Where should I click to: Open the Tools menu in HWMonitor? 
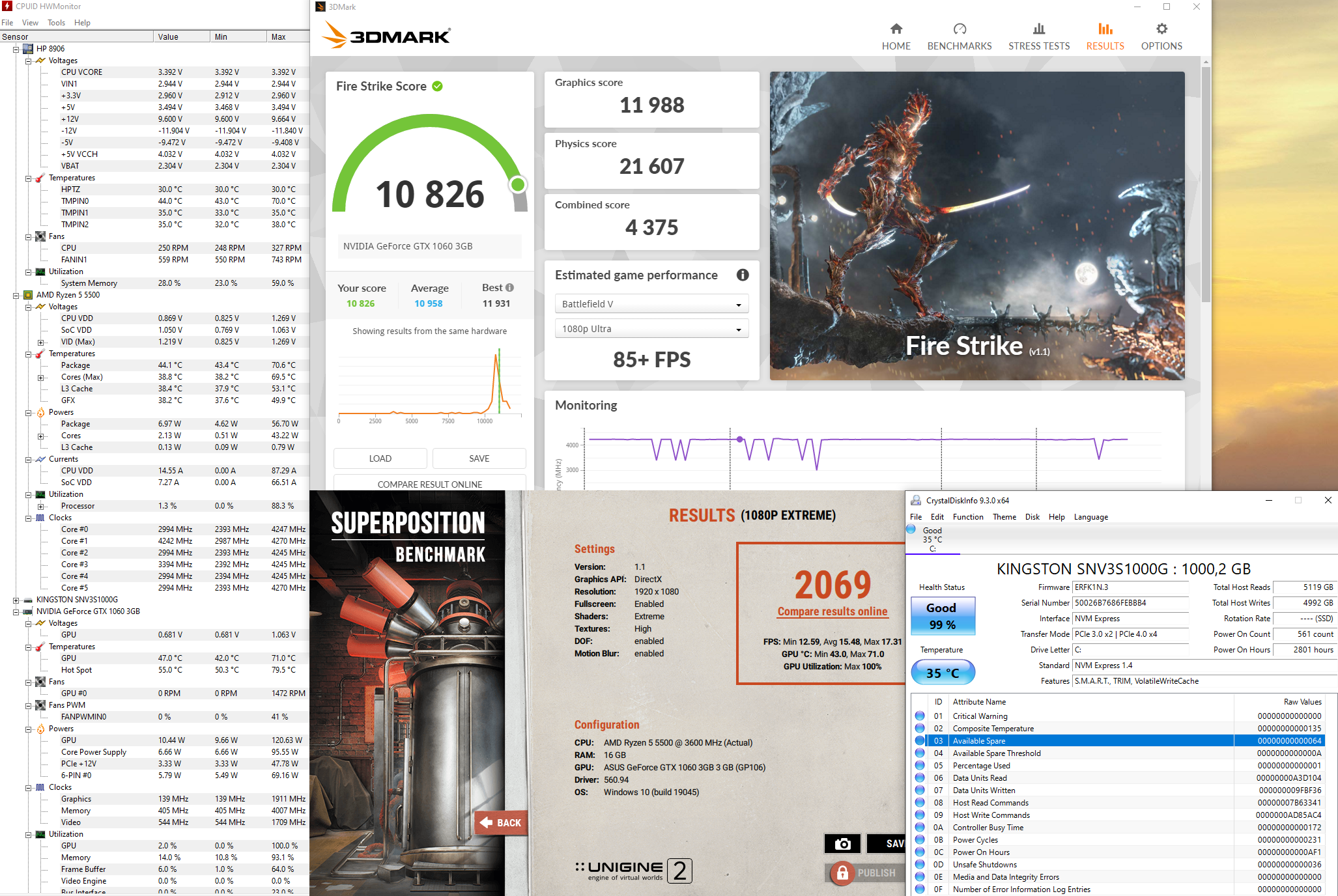pos(56,23)
